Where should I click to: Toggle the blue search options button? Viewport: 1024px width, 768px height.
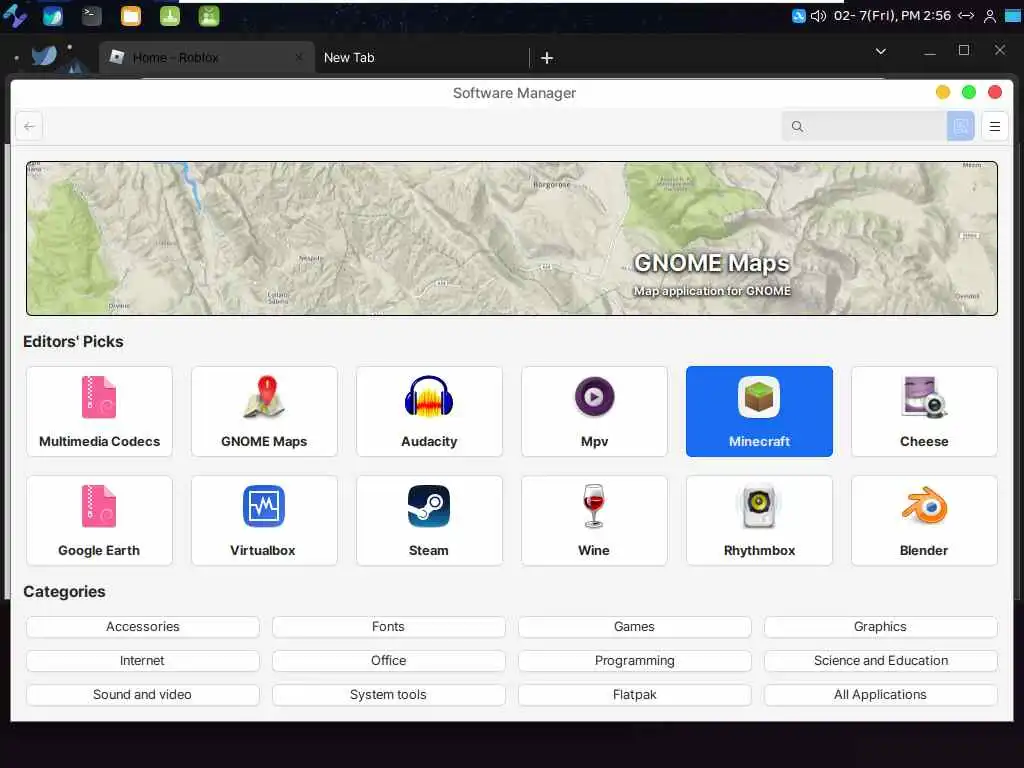click(x=961, y=126)
